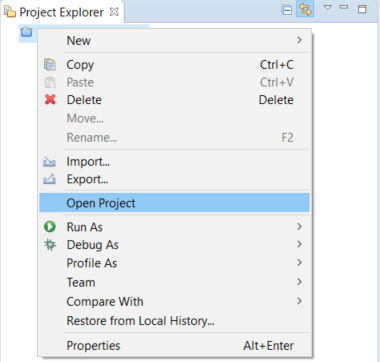Expand the New submenu arrow
This screenshot has height=362, width=380.
(299, 40)
